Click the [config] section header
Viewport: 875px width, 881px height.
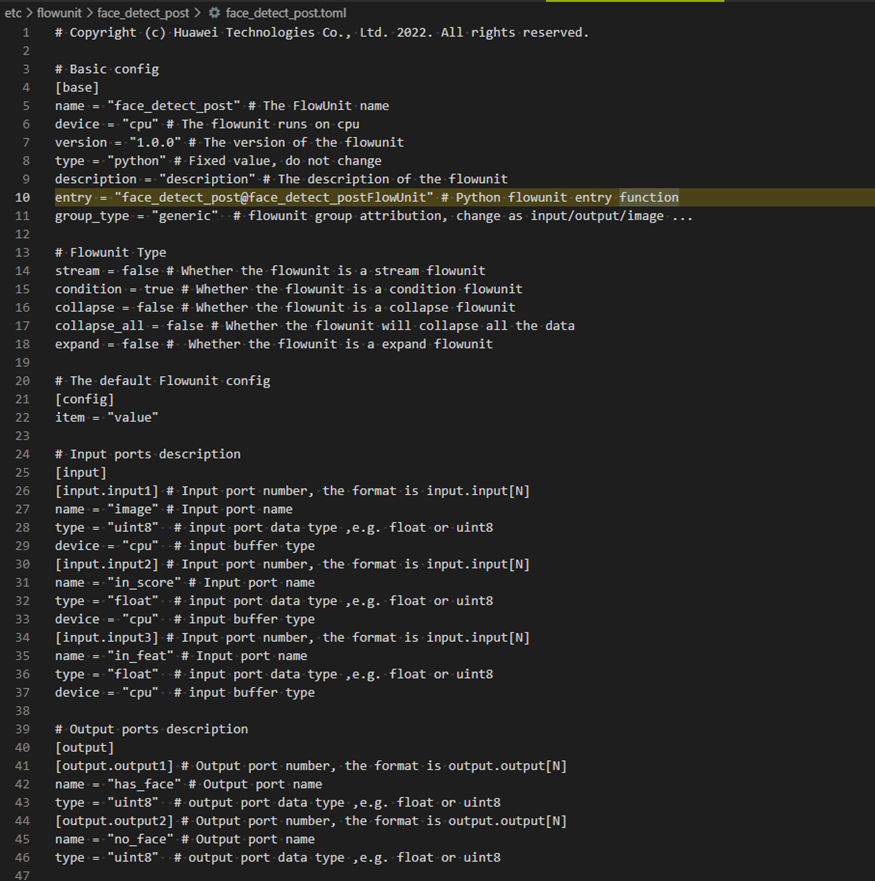[x=84, y=399]
